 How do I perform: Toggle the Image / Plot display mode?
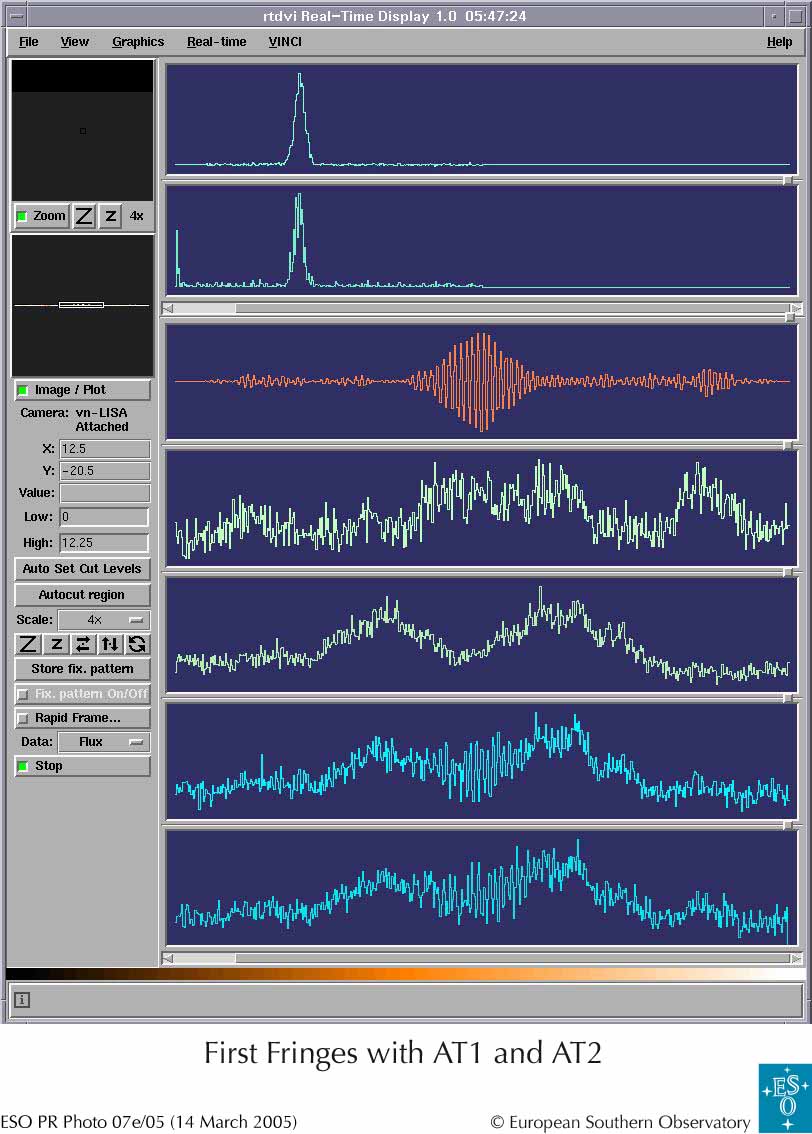[82, 390]
